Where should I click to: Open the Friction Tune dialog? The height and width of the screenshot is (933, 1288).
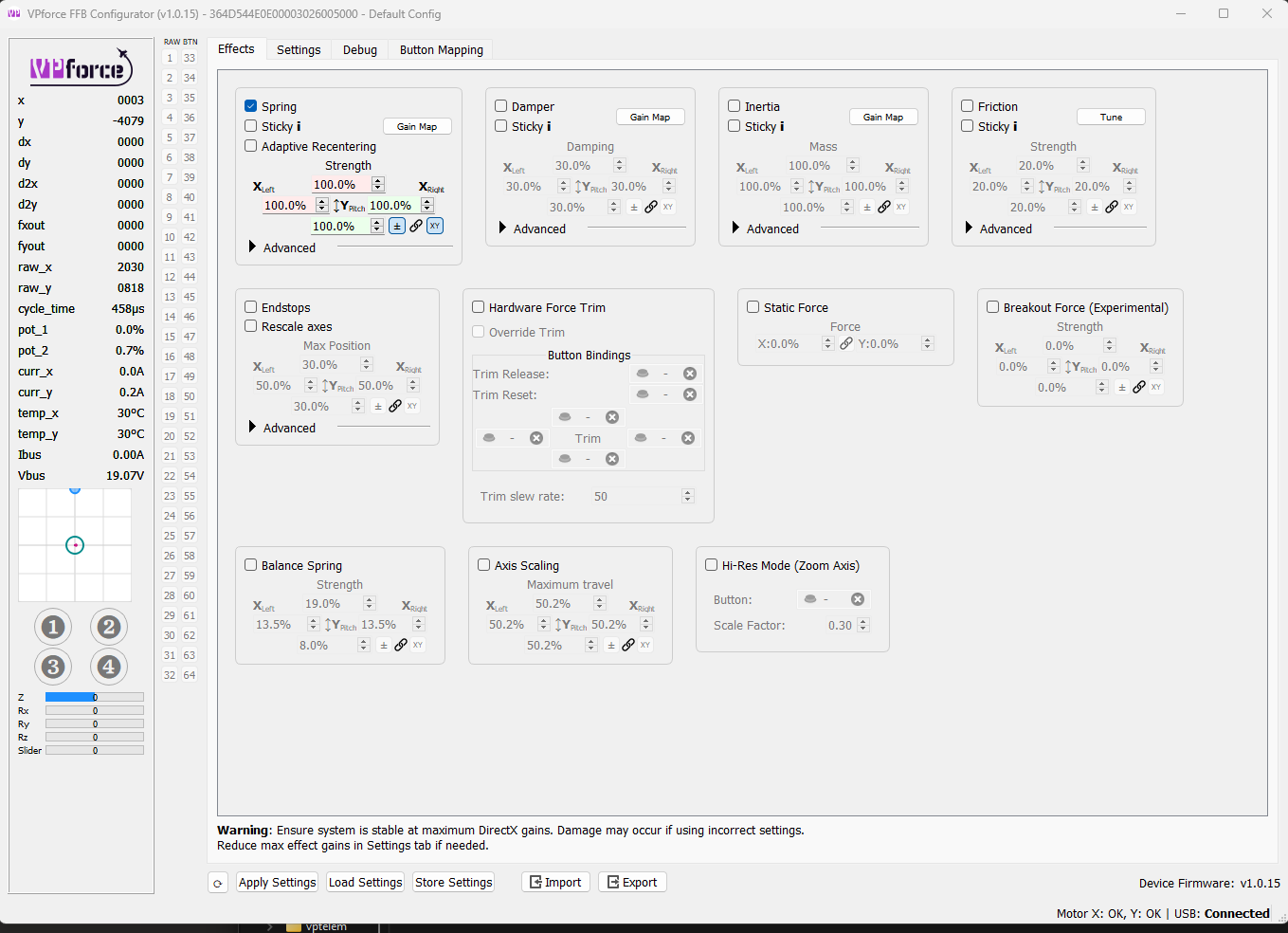[1111, 117]
